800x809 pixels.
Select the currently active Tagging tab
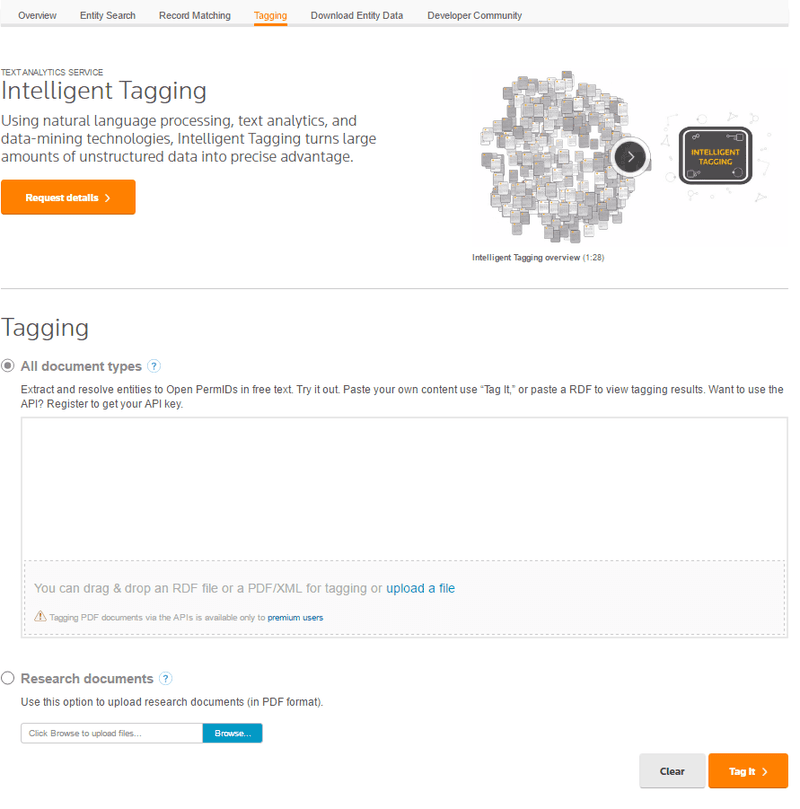[x=270, y=15]
